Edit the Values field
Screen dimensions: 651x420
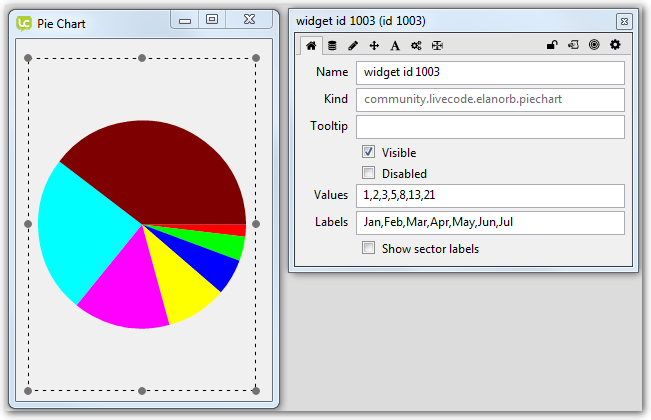point(490,196)
